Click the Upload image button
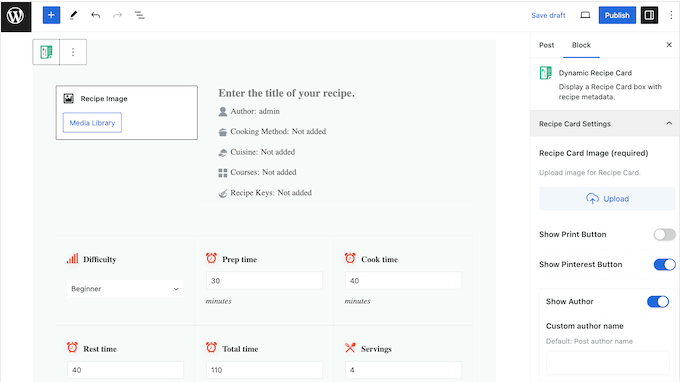 (x=607, y=199)
